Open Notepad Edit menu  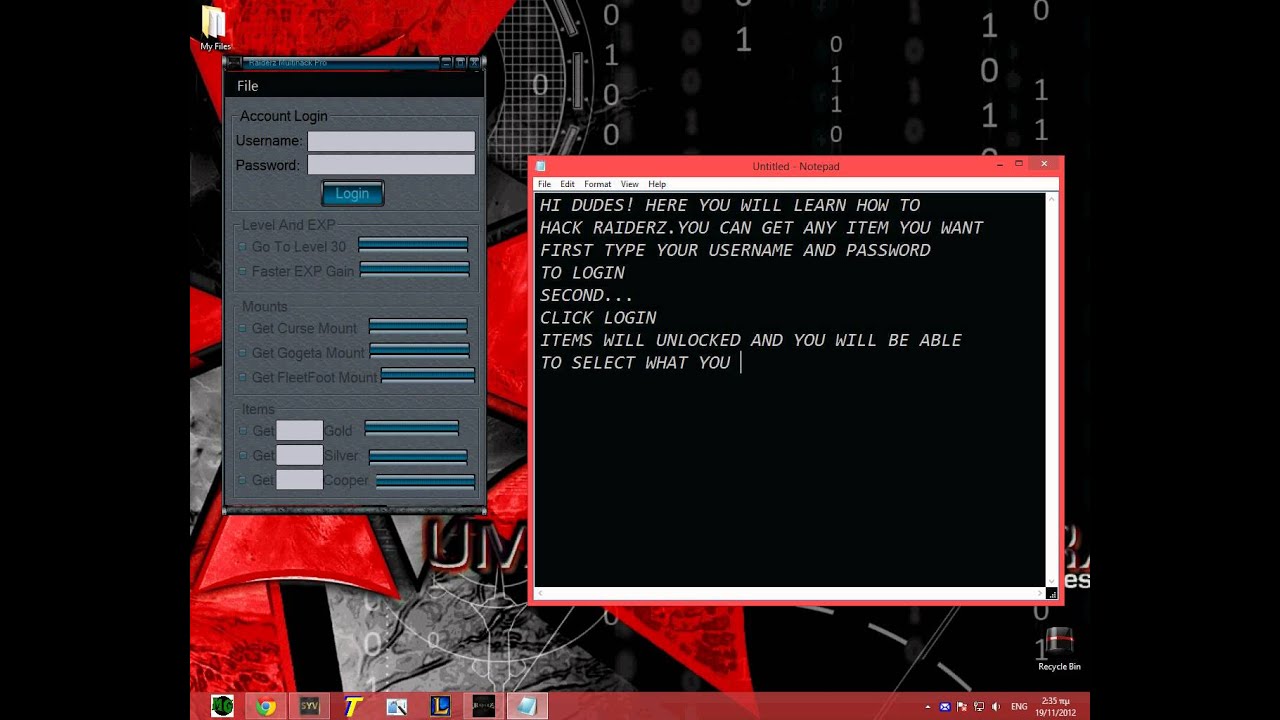[x=567, y=184]
